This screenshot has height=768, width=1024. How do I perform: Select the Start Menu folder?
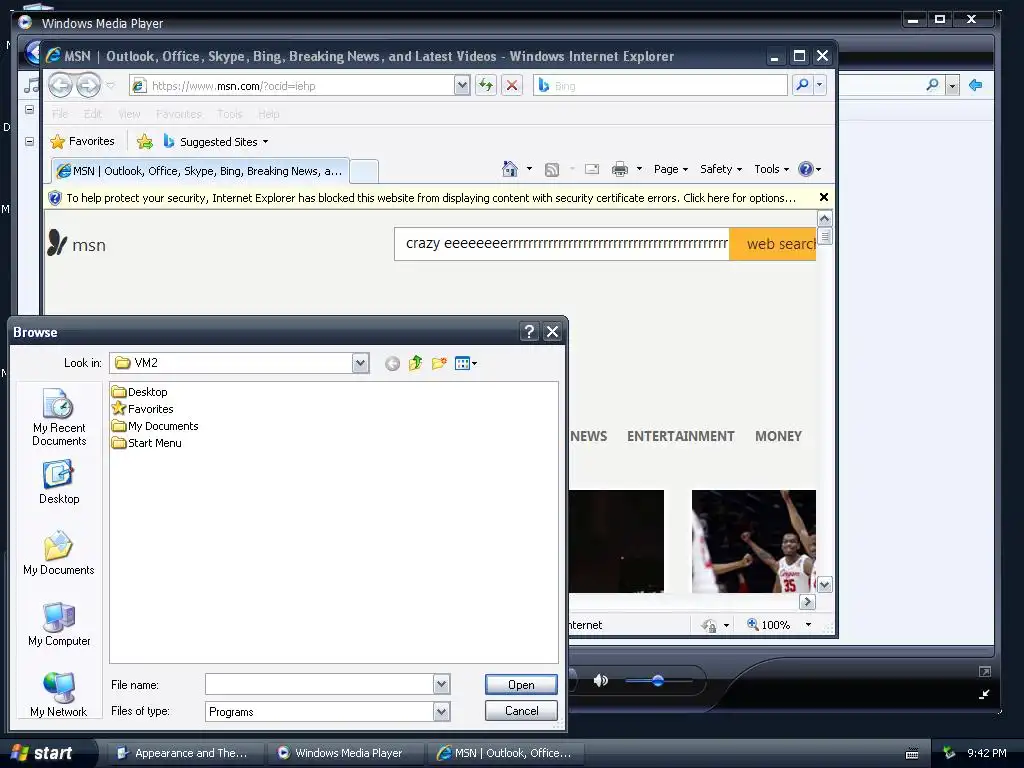pos(146,443)
